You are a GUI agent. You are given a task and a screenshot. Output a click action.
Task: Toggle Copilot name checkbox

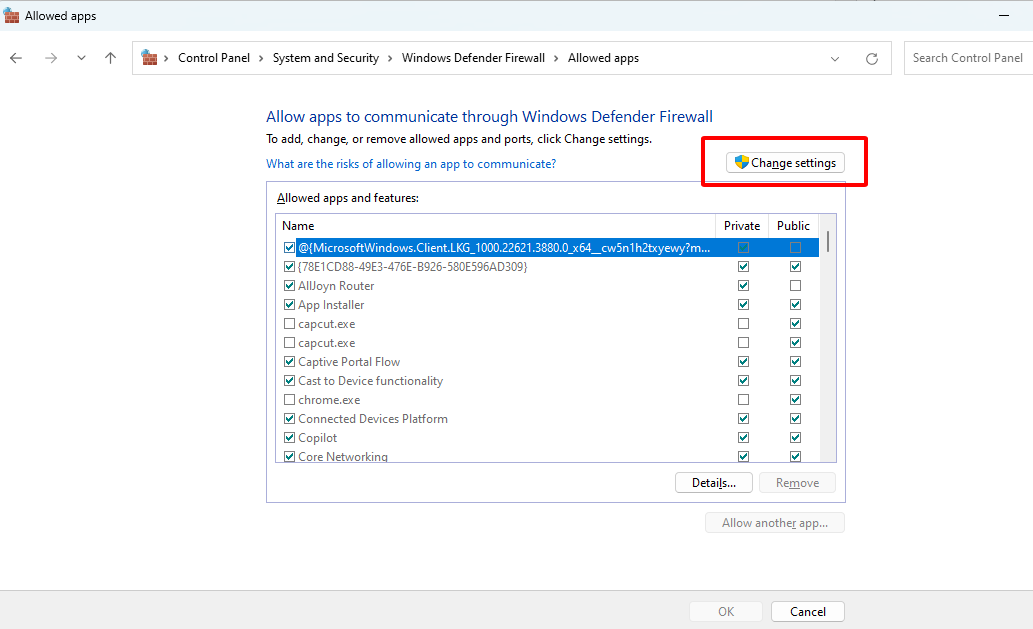(289, 438)
